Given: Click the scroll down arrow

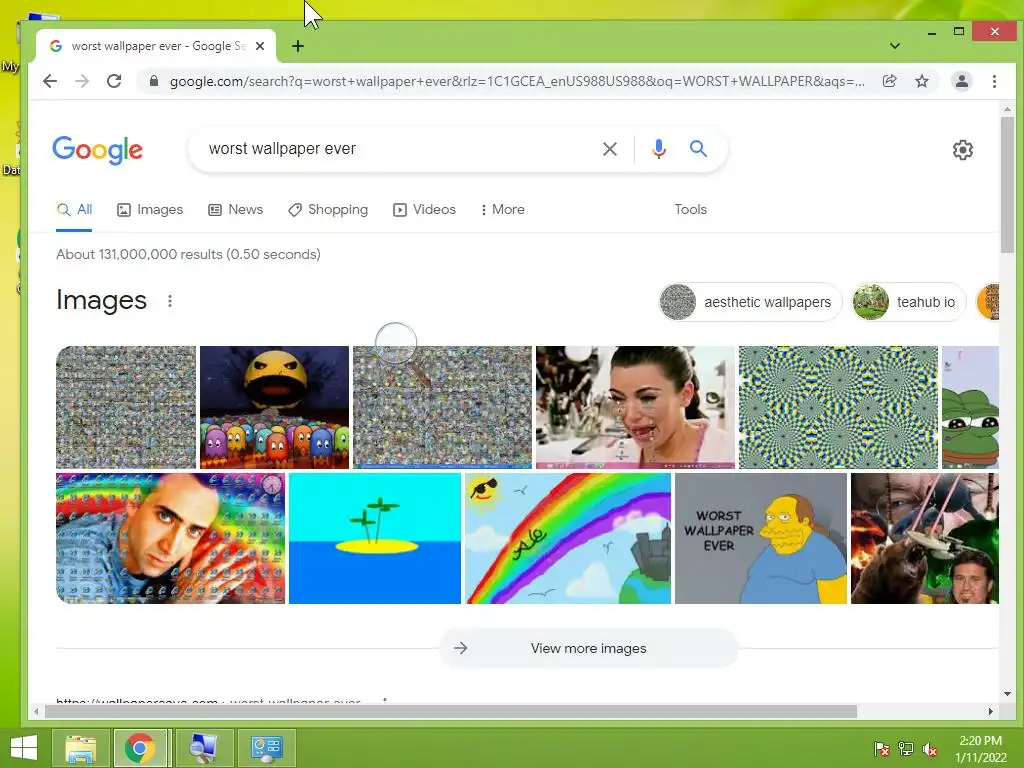Looking at the screenshot, I should [1007, 694].
